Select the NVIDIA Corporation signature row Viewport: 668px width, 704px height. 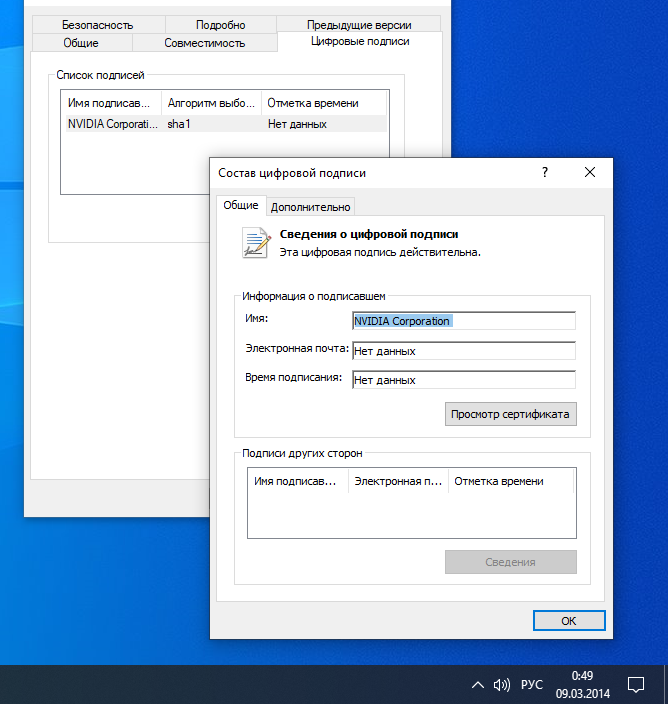226,124
